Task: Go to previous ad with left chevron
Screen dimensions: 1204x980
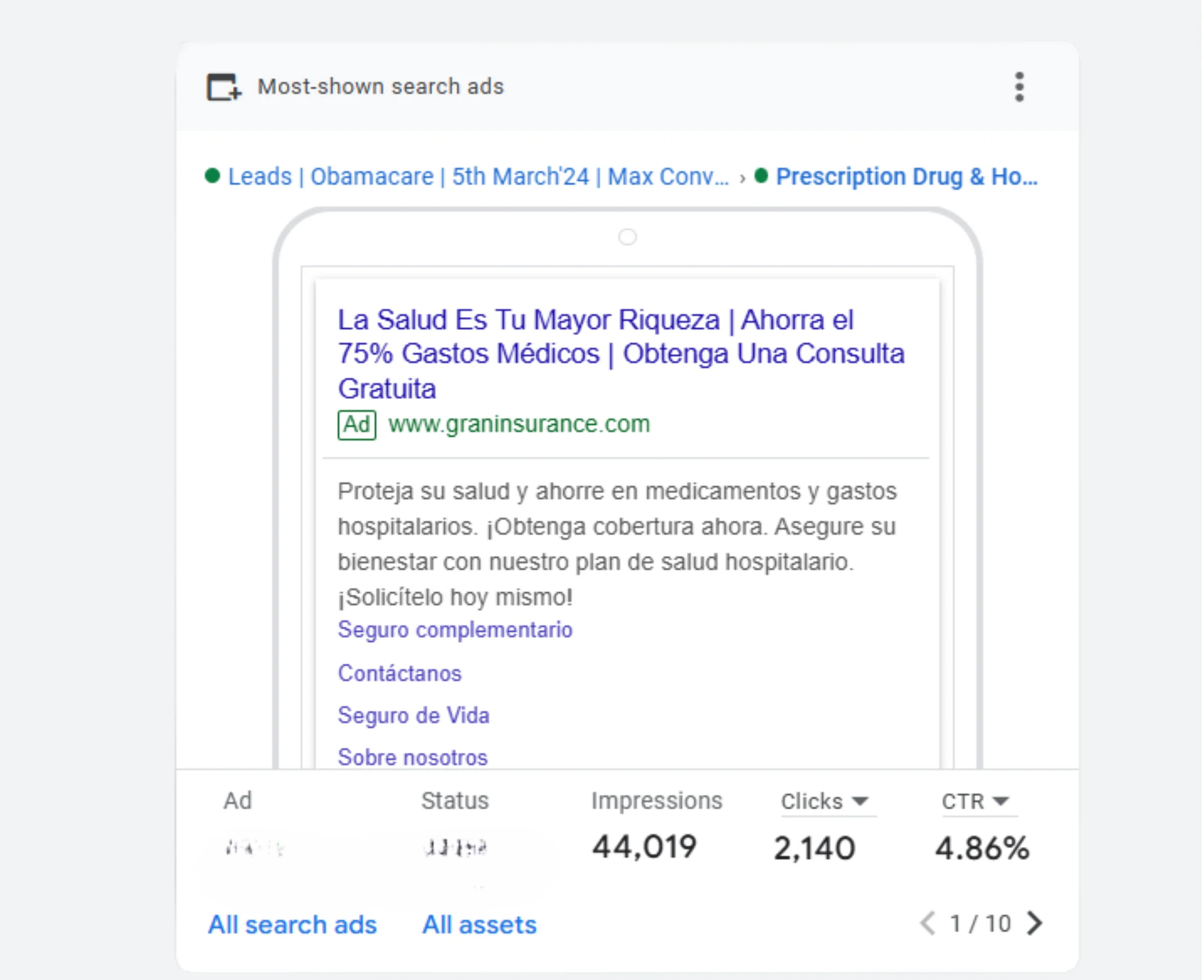Action: click(x=928, y=923)
